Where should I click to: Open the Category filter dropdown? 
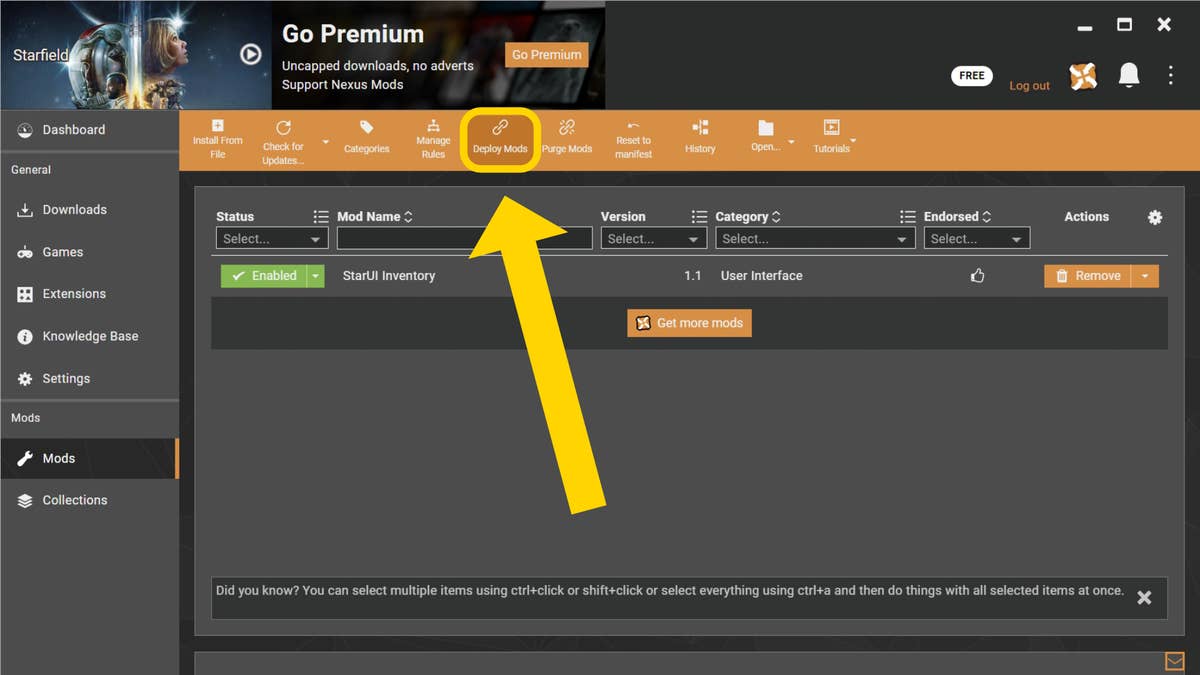pos(815,239)
